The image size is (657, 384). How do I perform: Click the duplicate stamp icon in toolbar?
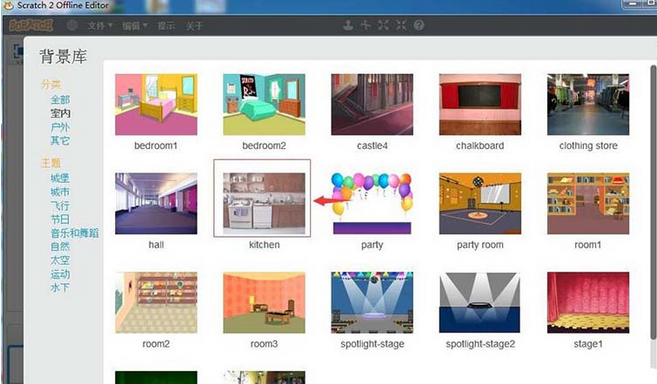[x=348, y=25]
